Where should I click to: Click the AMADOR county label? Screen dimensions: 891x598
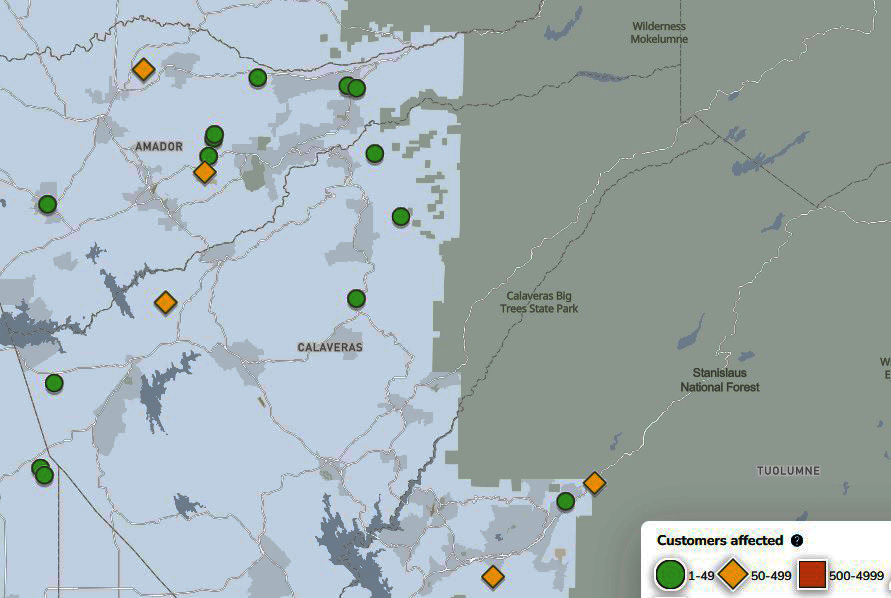coord(159,147)
